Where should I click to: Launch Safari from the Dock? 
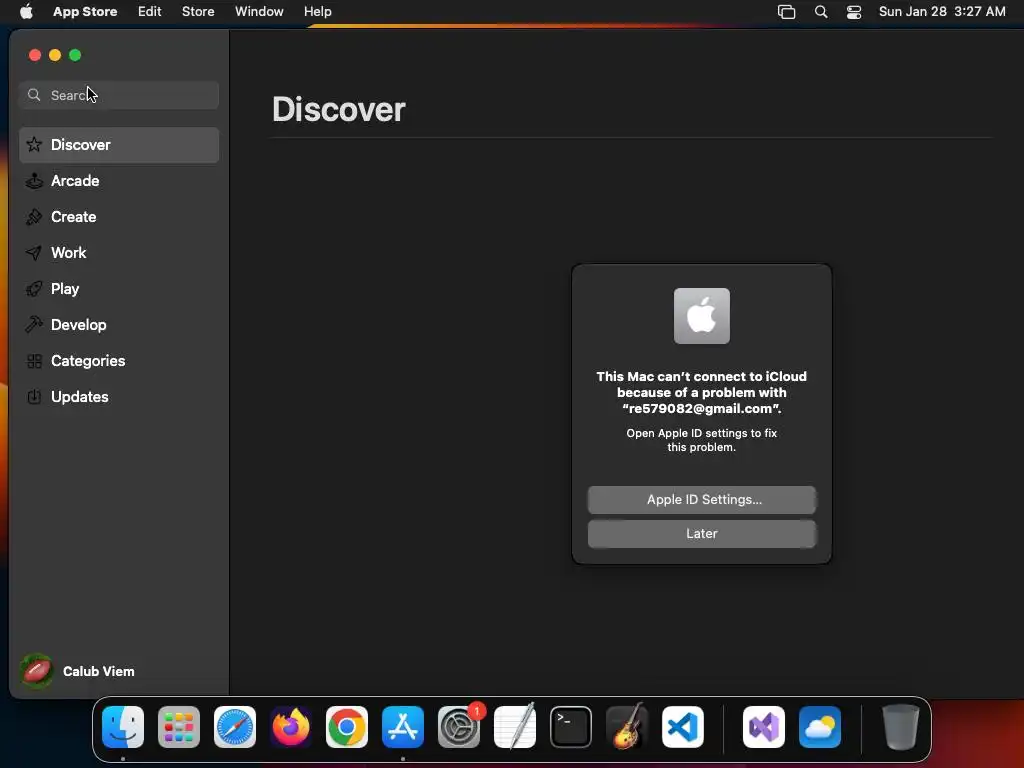(x=235, y=727)
